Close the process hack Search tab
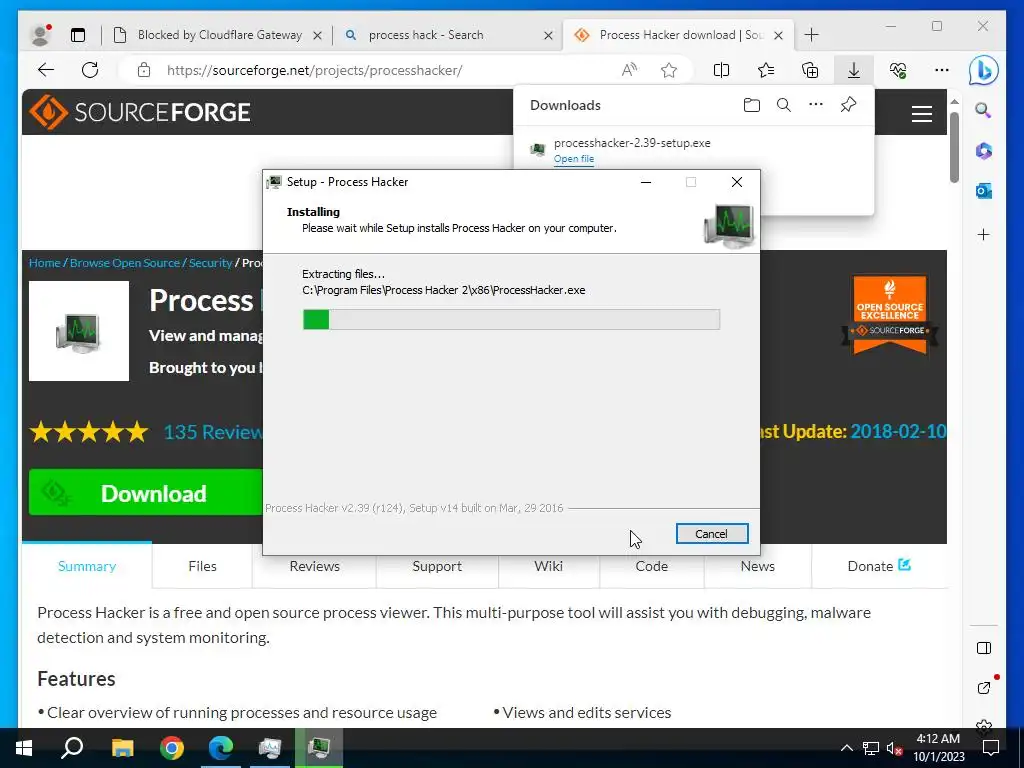 [549, 35]
